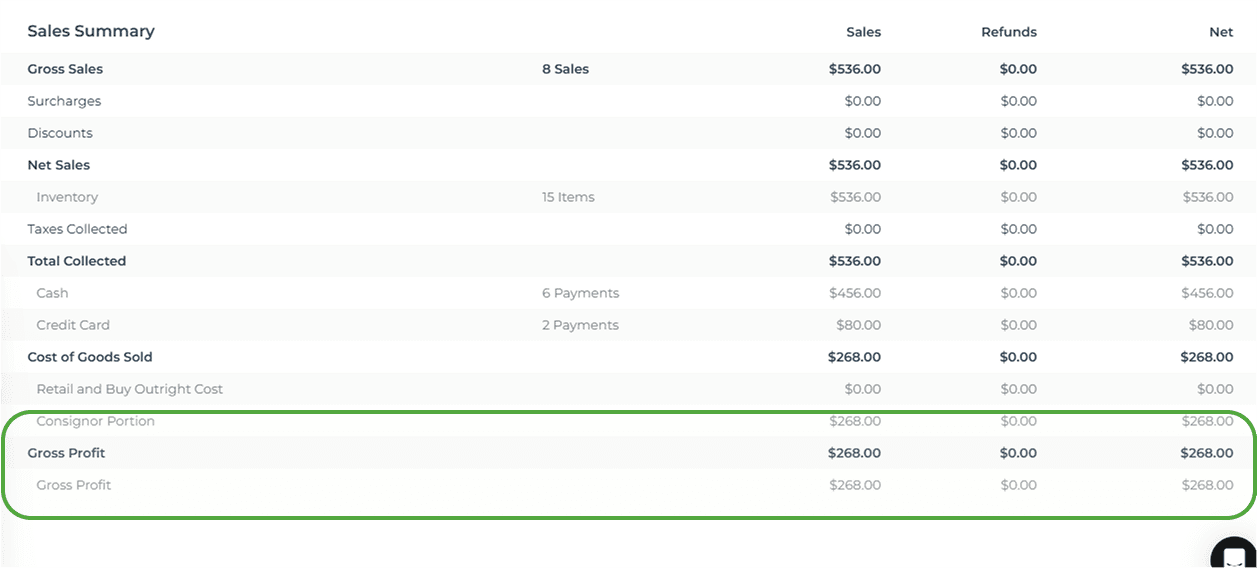Open the chat widget icon
Viewport: 1257px width, 568px height.
(x=1234, y=553)
